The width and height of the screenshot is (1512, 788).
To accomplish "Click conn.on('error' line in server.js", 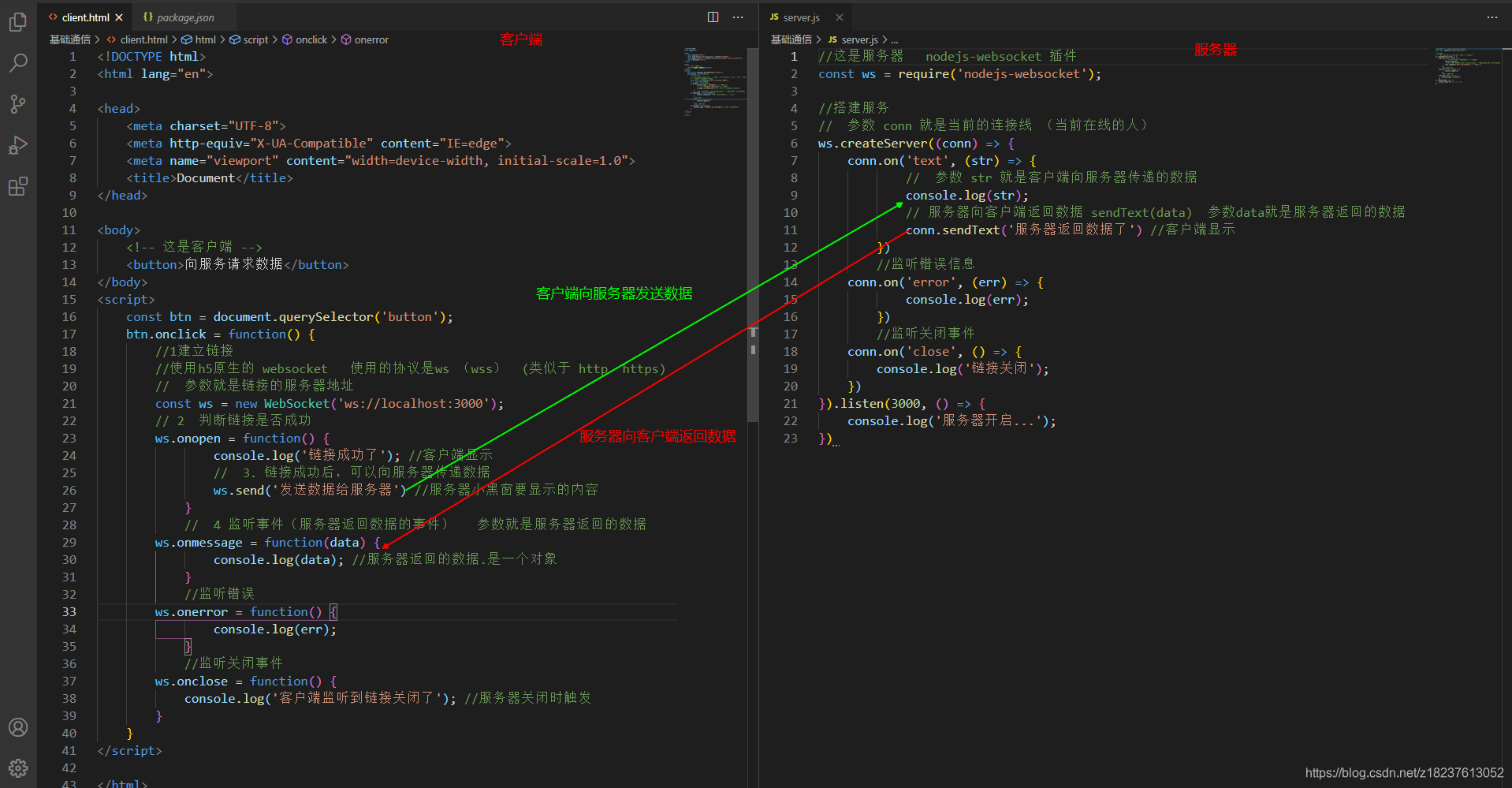I will (x=945, y=282).
